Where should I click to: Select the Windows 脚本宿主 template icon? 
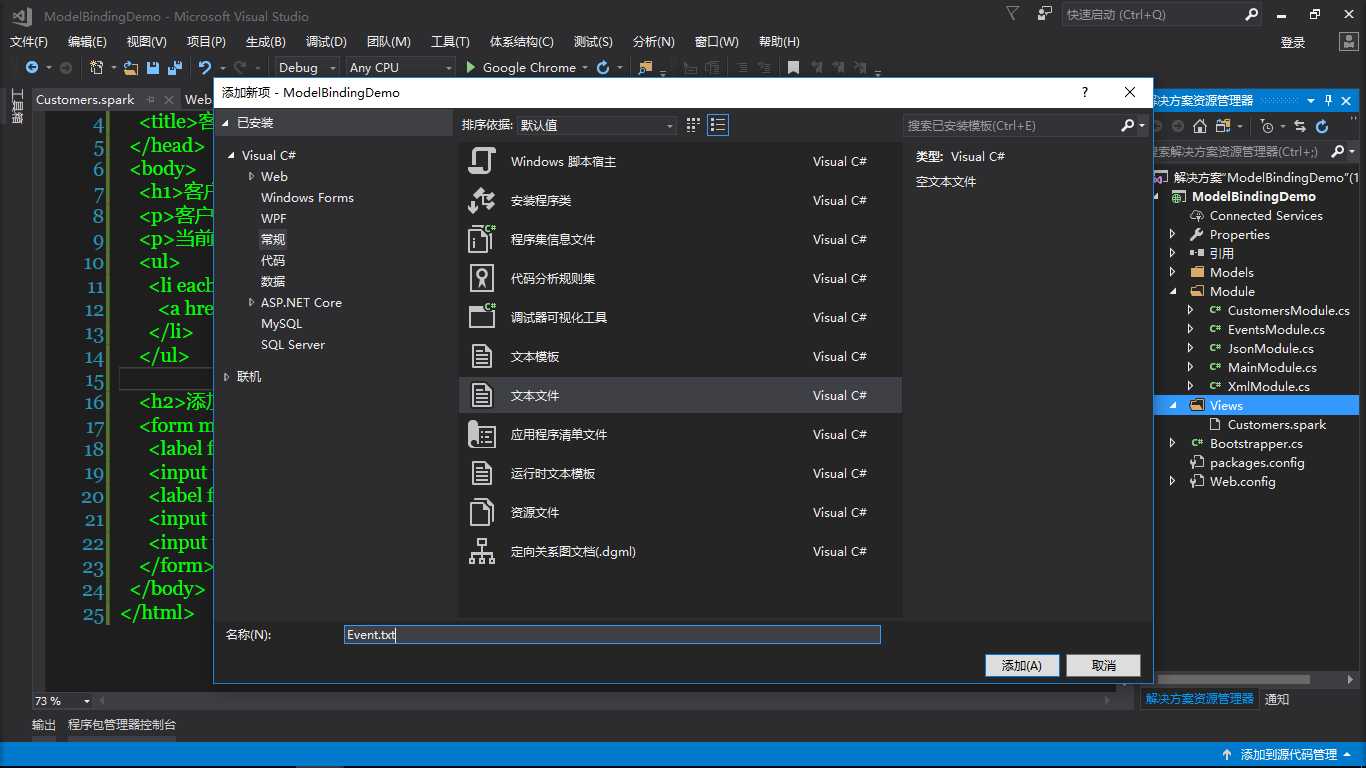tap(482, 161)
